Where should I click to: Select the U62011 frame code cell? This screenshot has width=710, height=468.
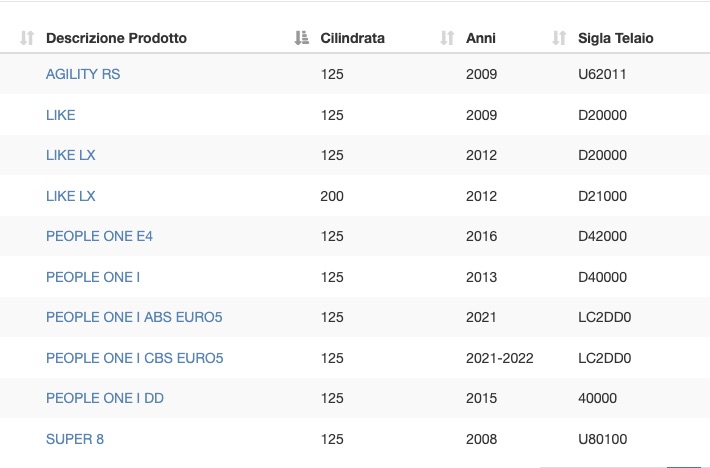(x=602, y=74)
